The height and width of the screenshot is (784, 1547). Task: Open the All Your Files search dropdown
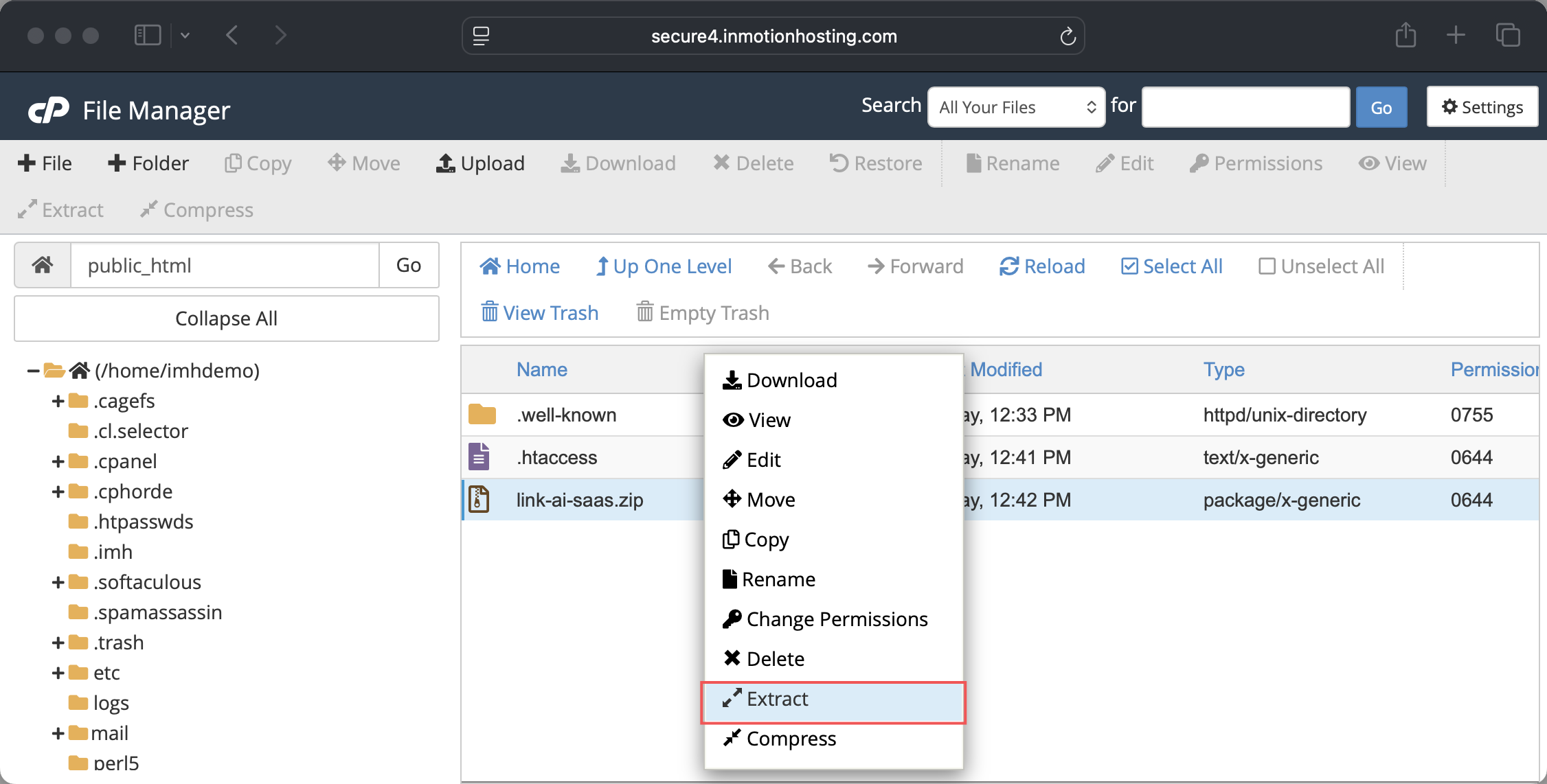(1015, 107)
